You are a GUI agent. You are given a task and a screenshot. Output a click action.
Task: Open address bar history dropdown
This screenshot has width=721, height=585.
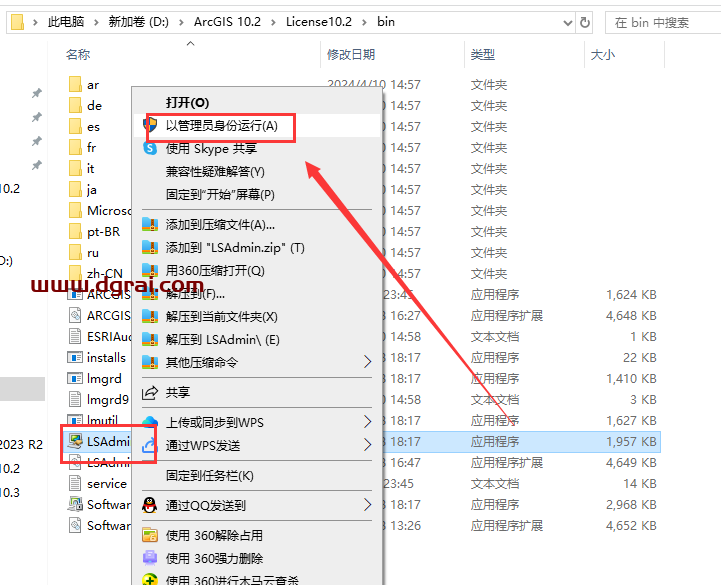point(568,23)
